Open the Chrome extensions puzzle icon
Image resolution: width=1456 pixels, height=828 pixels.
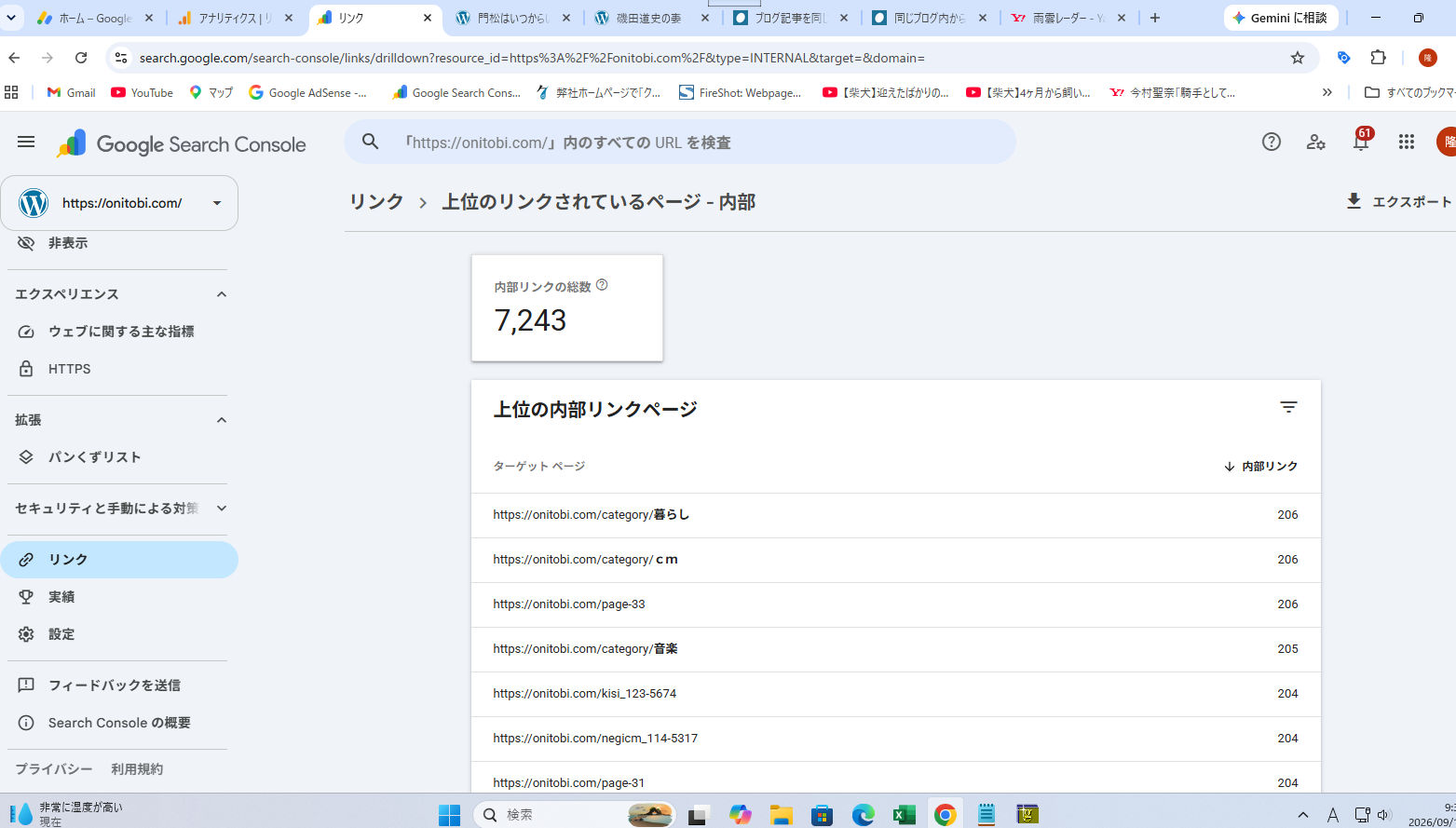1379,58
